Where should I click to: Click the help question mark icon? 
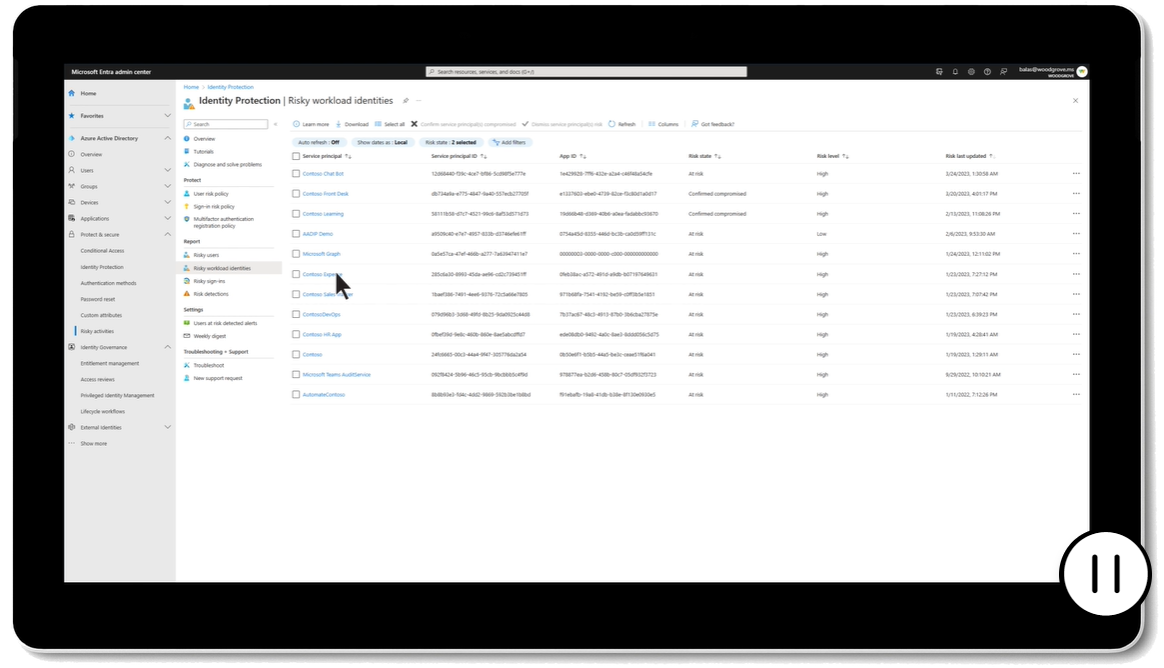[x=987, y=72]
